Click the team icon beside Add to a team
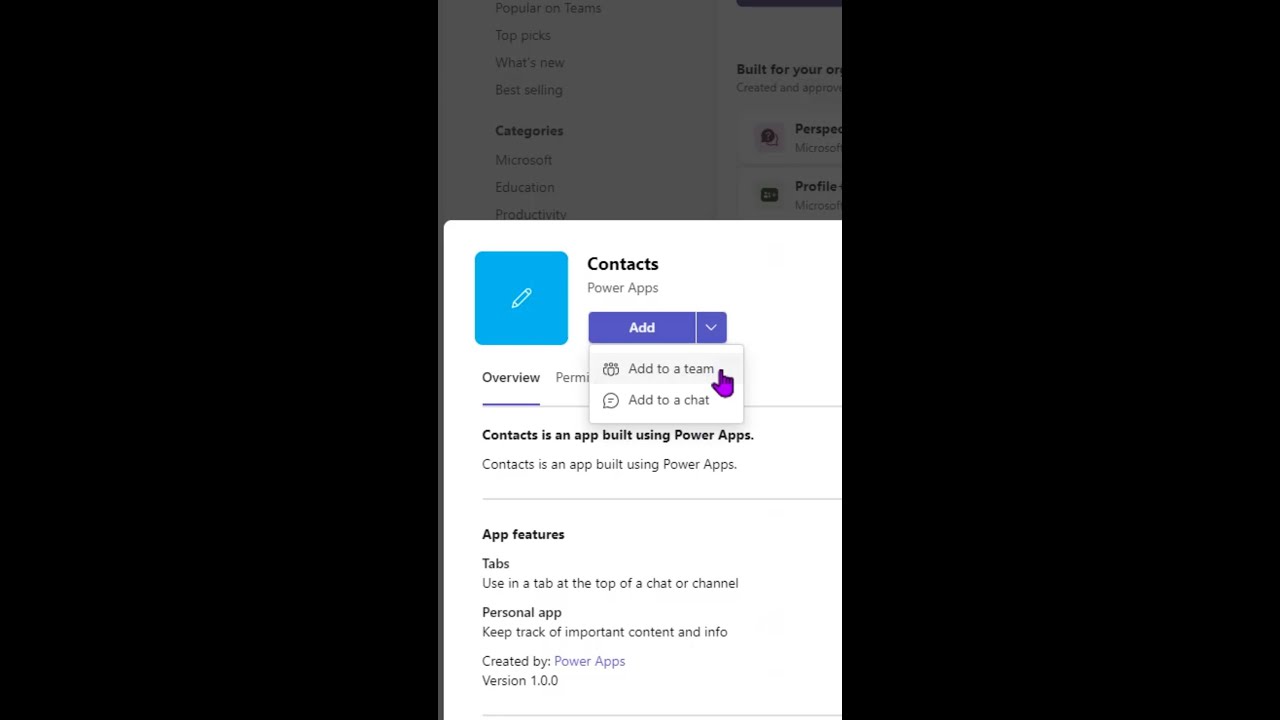The width and height of the screenshot is (1280, 720). pyautogui.click(x=611, y=369)
